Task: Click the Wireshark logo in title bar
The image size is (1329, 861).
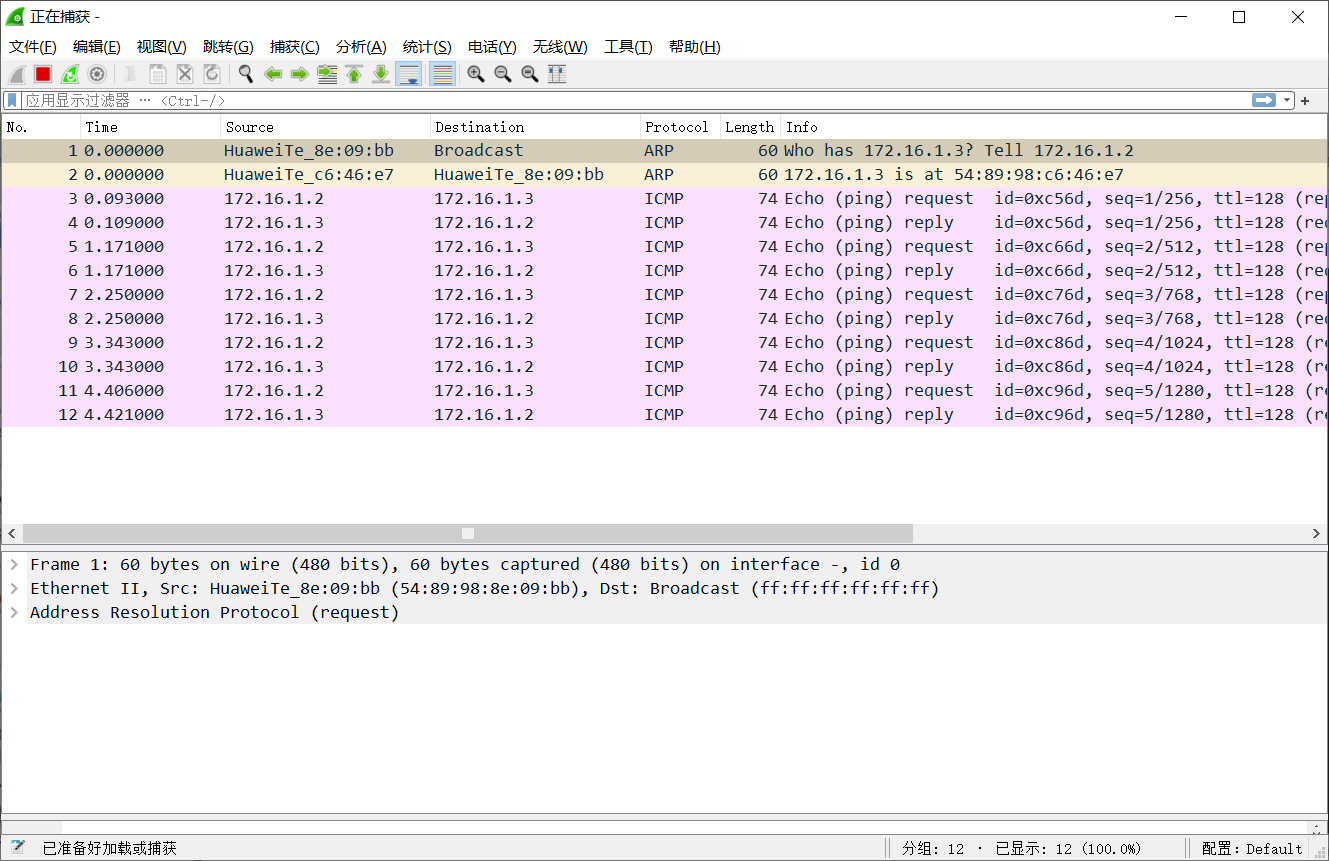Action: click(x=15, y=17)
